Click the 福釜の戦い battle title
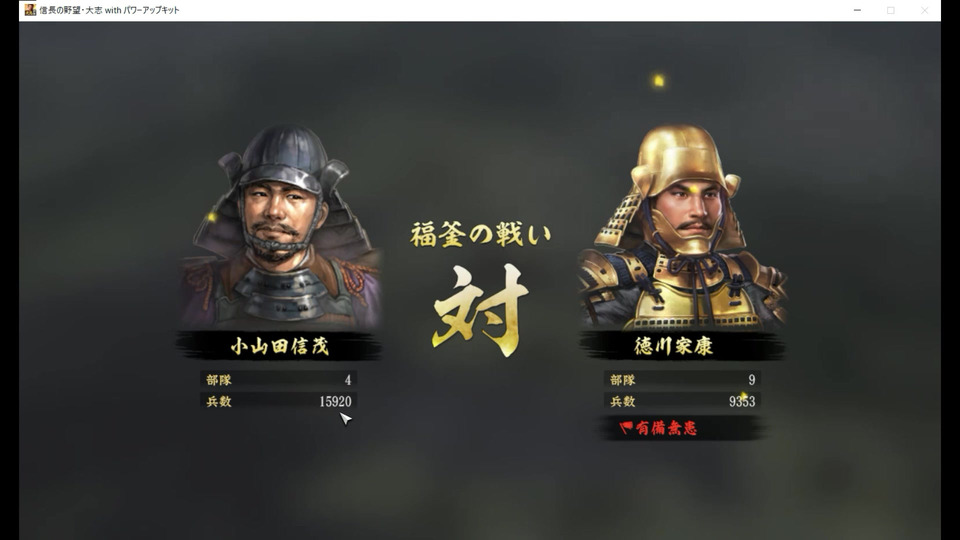The height and width of the screenshot is (540, 960). point(481,234)
